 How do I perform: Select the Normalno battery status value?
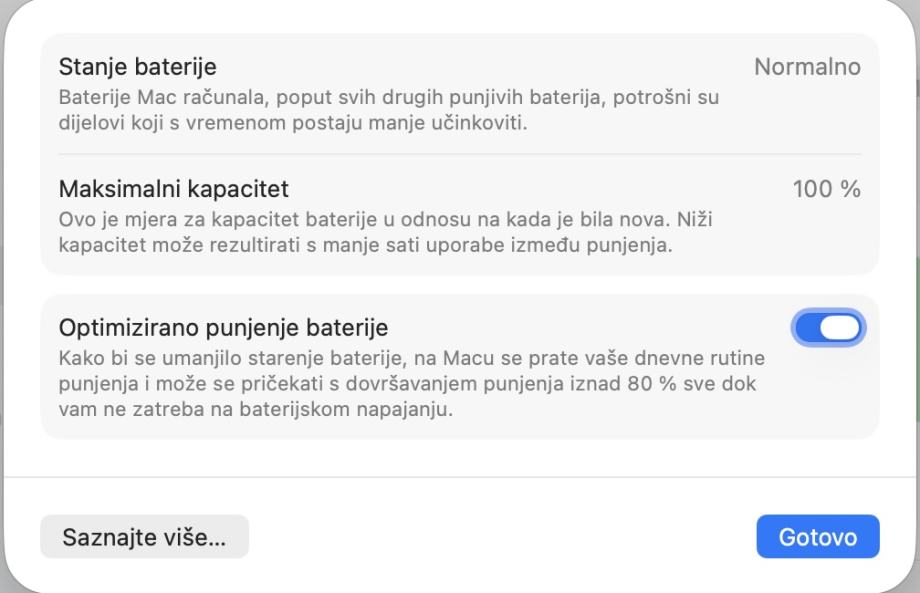[807, 67]
